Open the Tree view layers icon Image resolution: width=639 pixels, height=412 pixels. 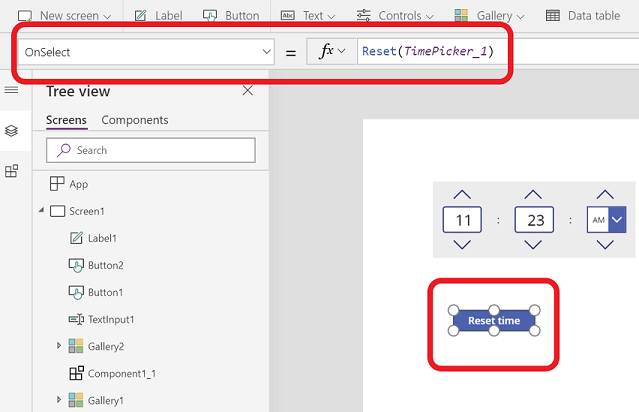coord(11,131)
